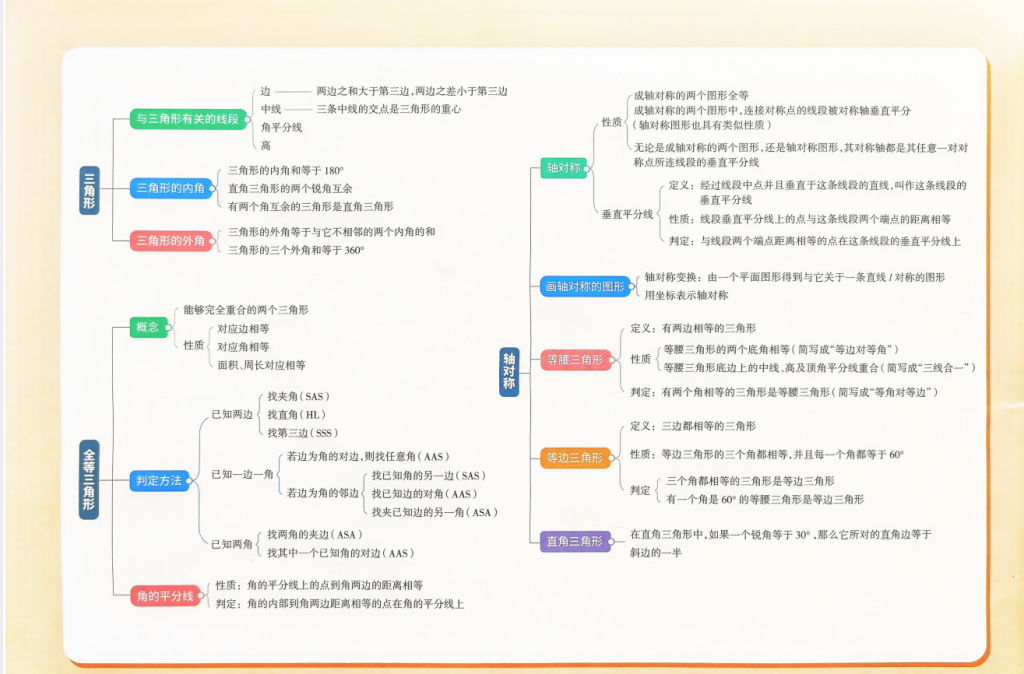Select the red 等腰三角形 node
Image resolution: width=1024 pixels, height=674 pixels.
(x=574, y=359)
